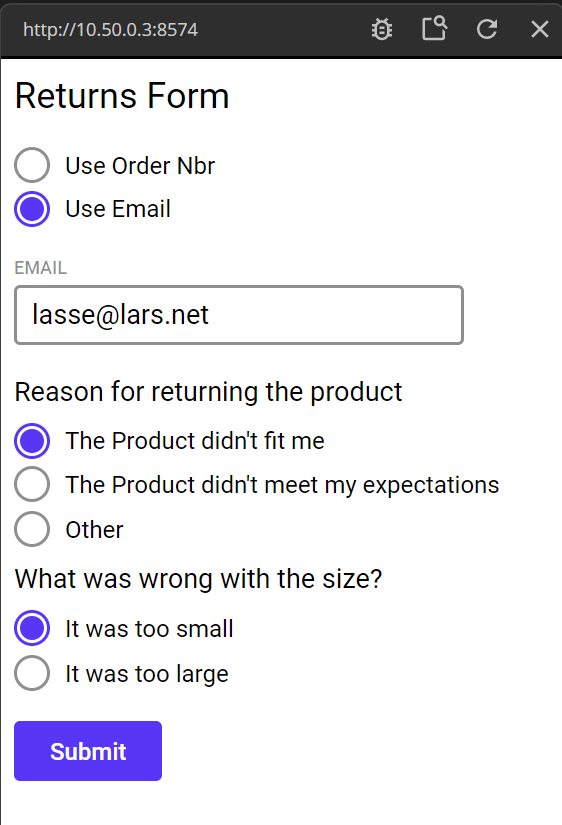Open page in external browser icon
Image resolution: width=562 pixels, height=825 pixels.
point(434,28)
